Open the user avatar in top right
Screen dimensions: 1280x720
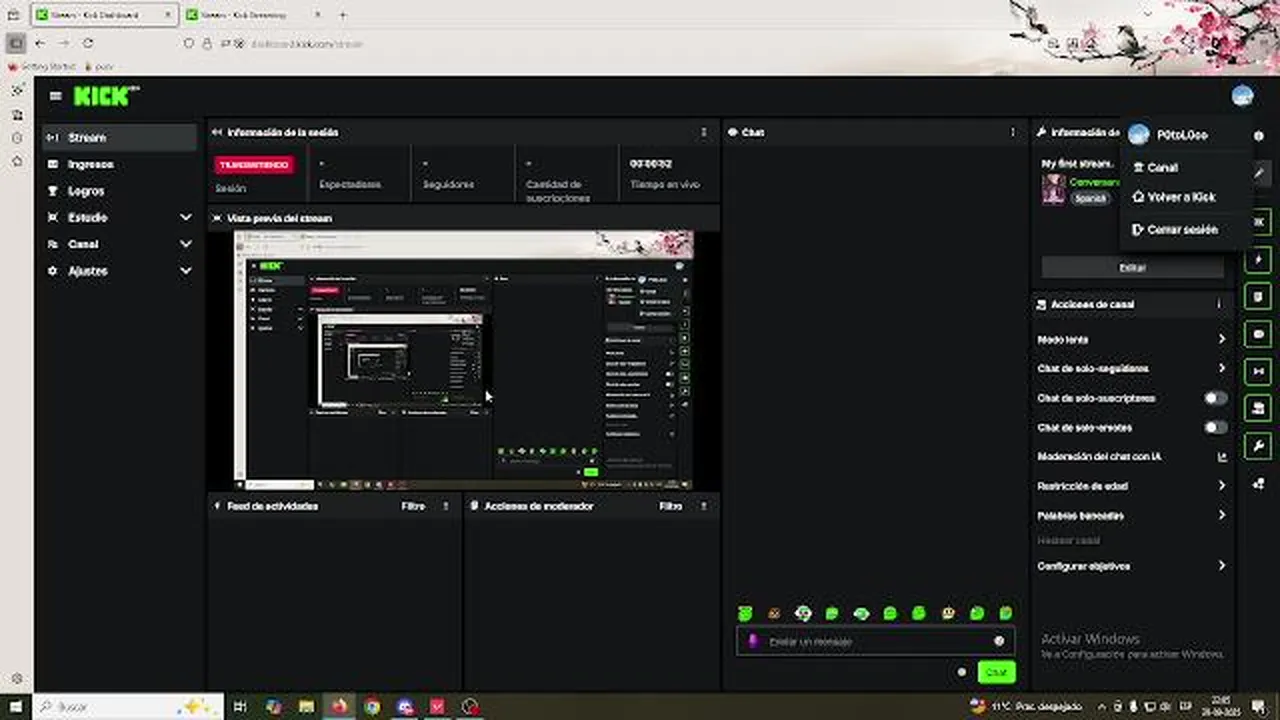pos(1243,96)
